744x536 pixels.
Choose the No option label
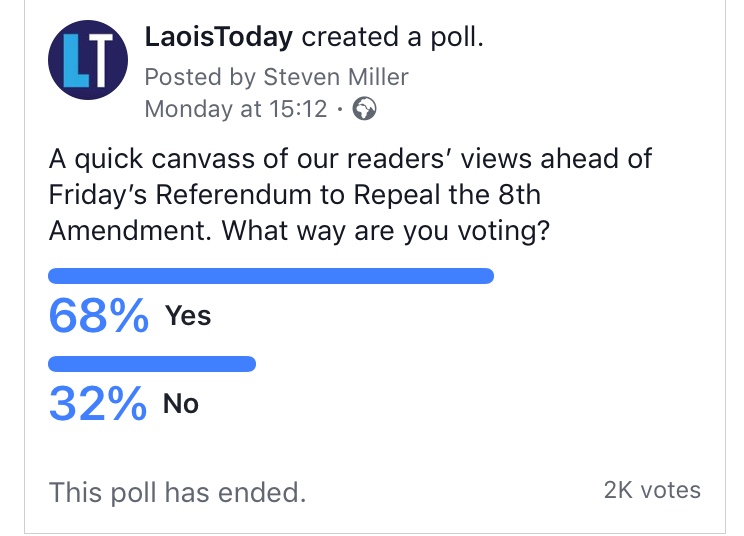tap(180, 404)
